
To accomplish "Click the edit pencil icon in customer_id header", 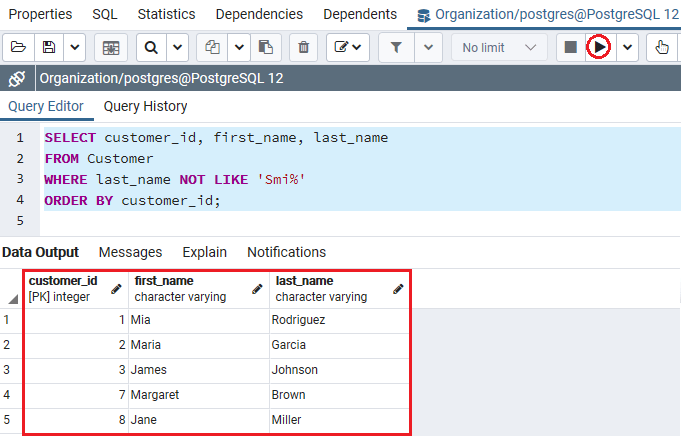I will click(116, 289).
